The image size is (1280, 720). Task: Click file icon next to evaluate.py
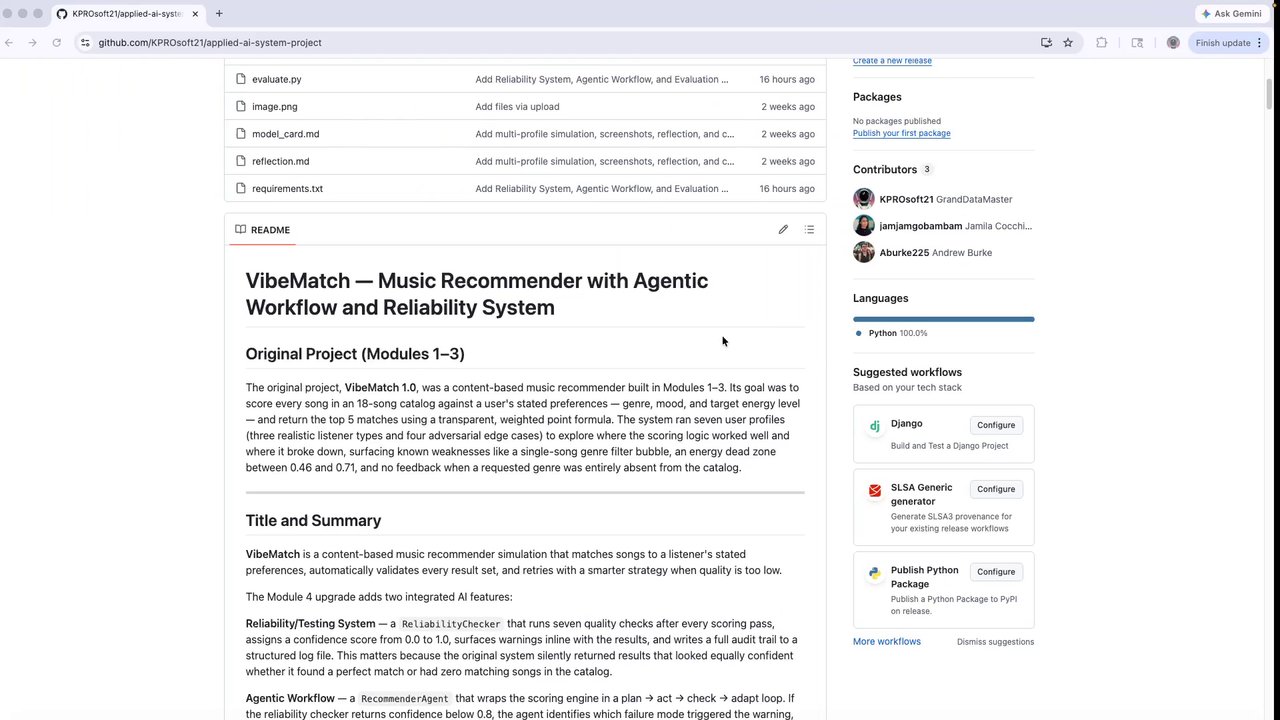tap(240, 79)
